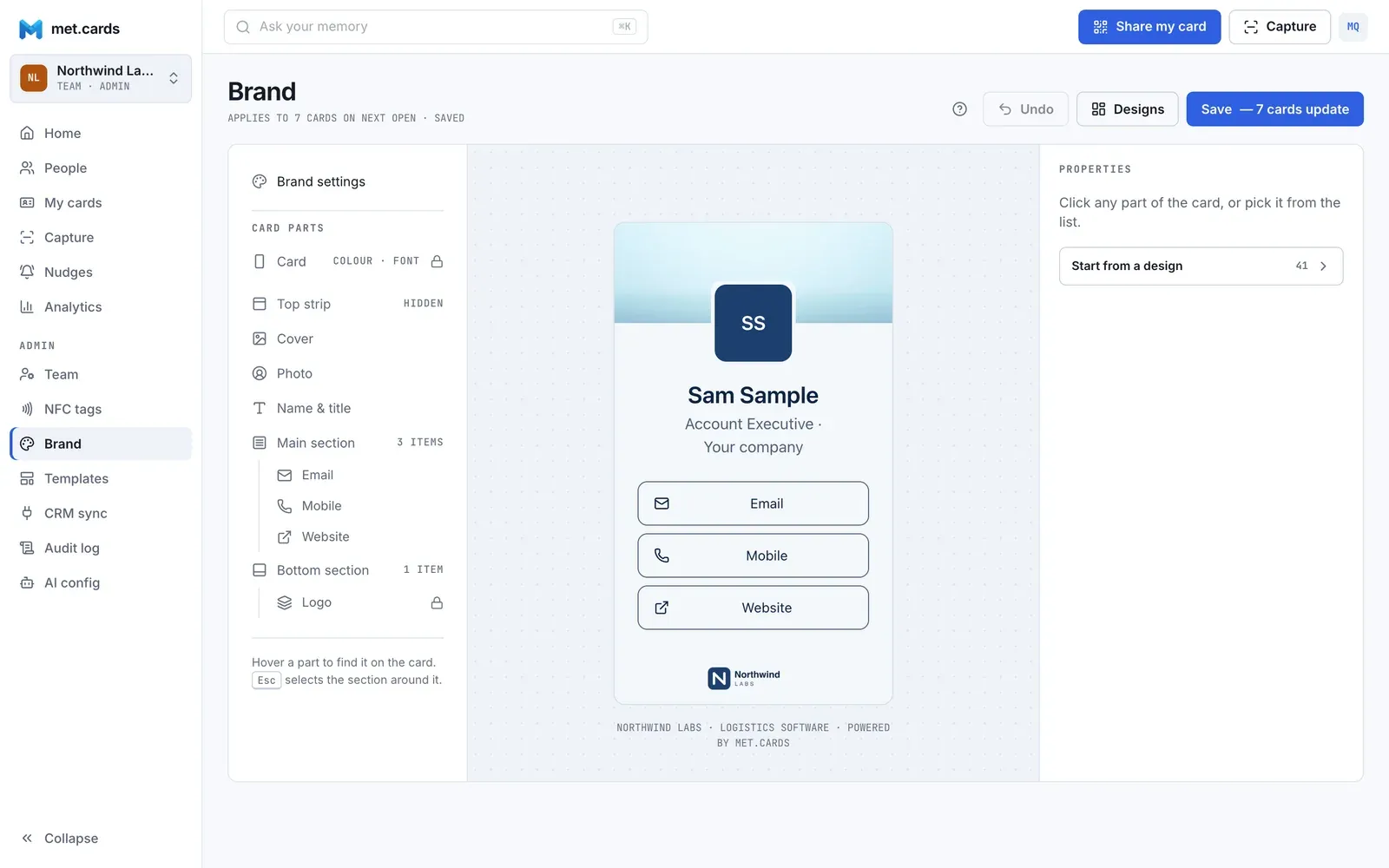Select the SS photo avatar on the card
Screen dimensions: 1389x868
pos(753,323)
